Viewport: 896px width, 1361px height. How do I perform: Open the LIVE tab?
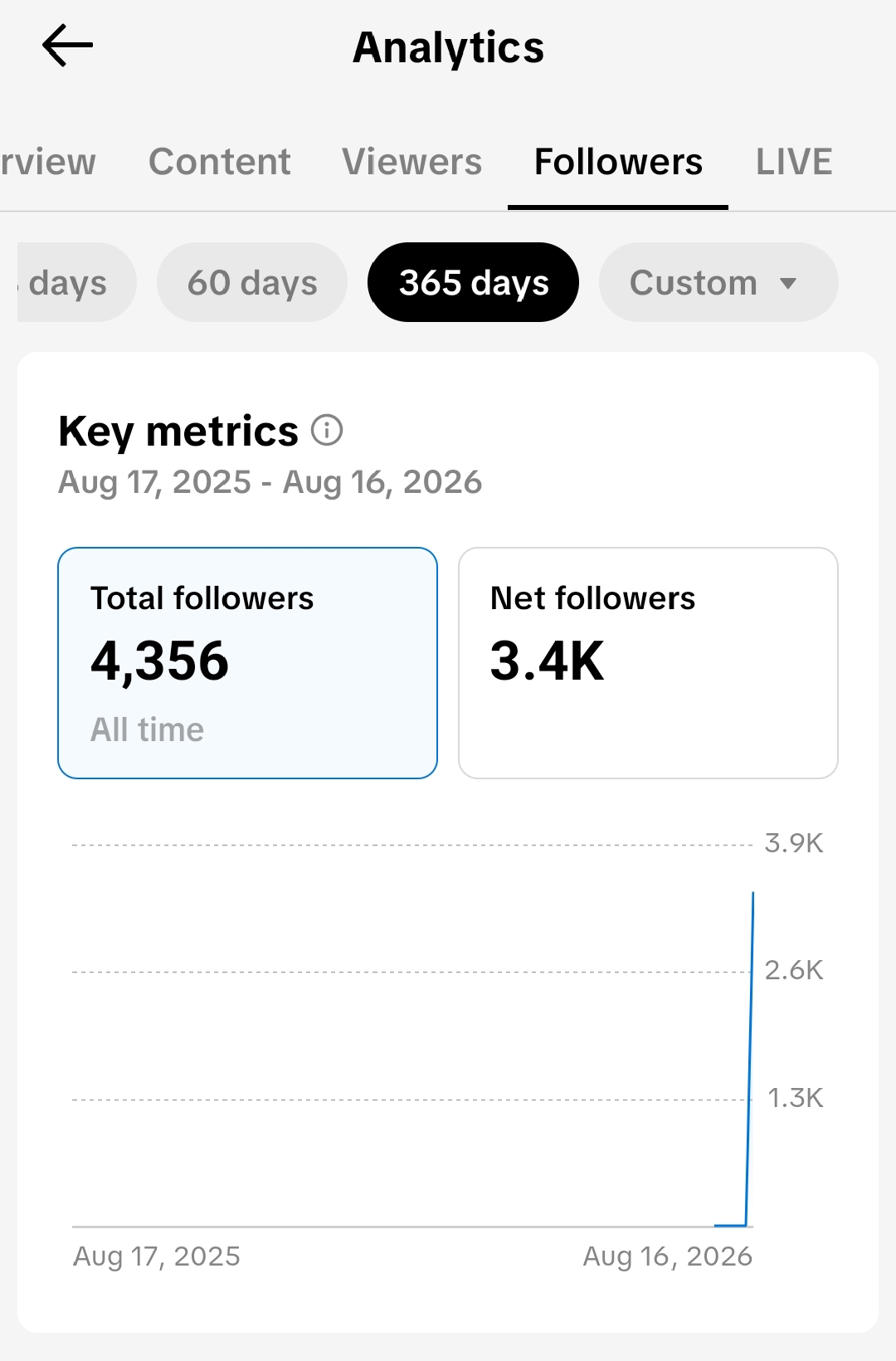click(794, 162)
